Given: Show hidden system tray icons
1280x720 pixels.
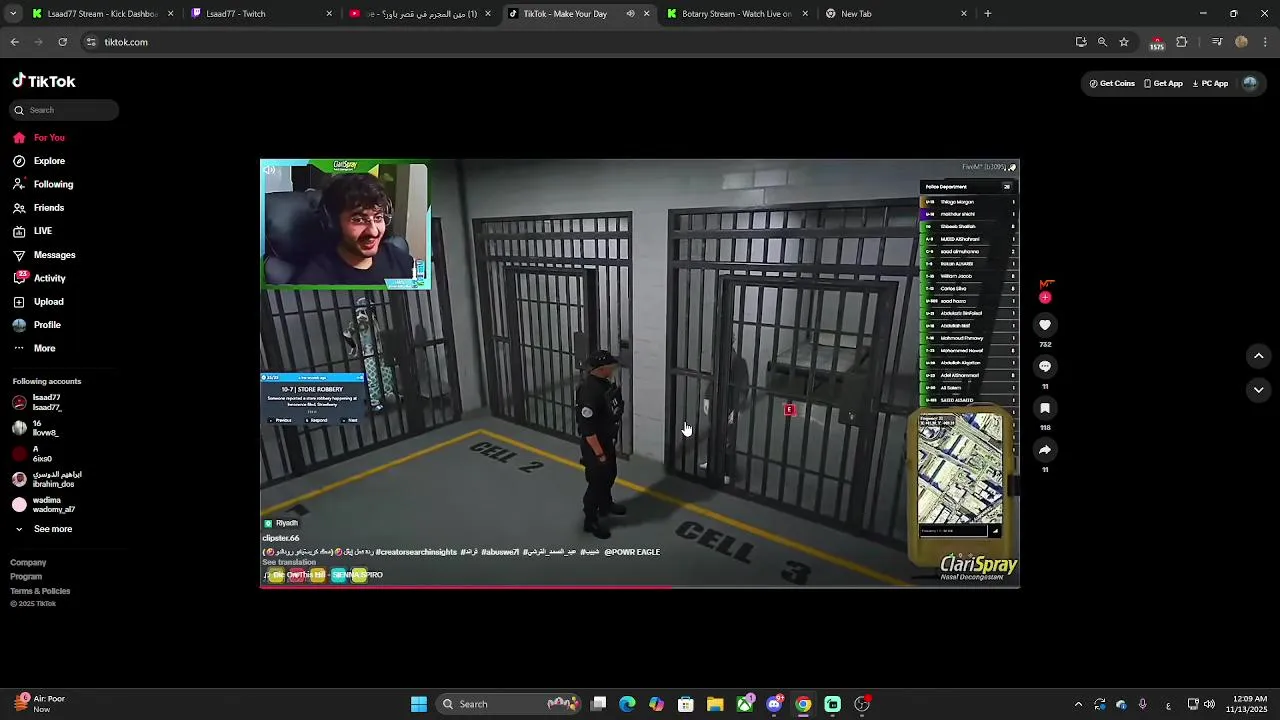Looking at the screenshot, I should (1078, 704).
